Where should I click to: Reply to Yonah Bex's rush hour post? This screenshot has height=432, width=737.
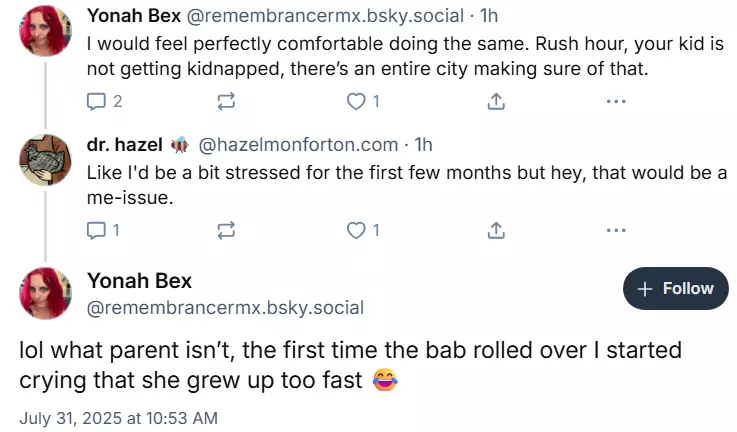tap(104, 101)
